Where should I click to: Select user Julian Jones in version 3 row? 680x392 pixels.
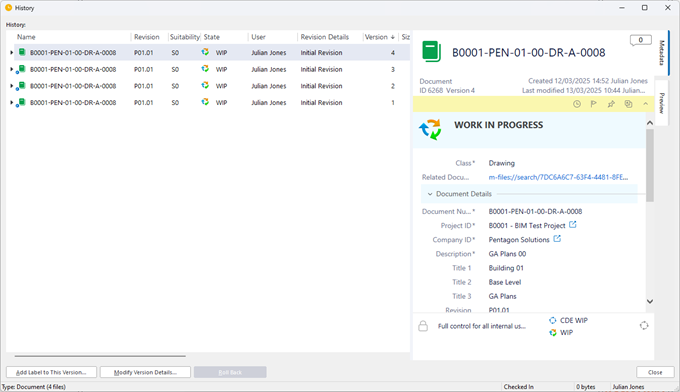coord(269,69)
